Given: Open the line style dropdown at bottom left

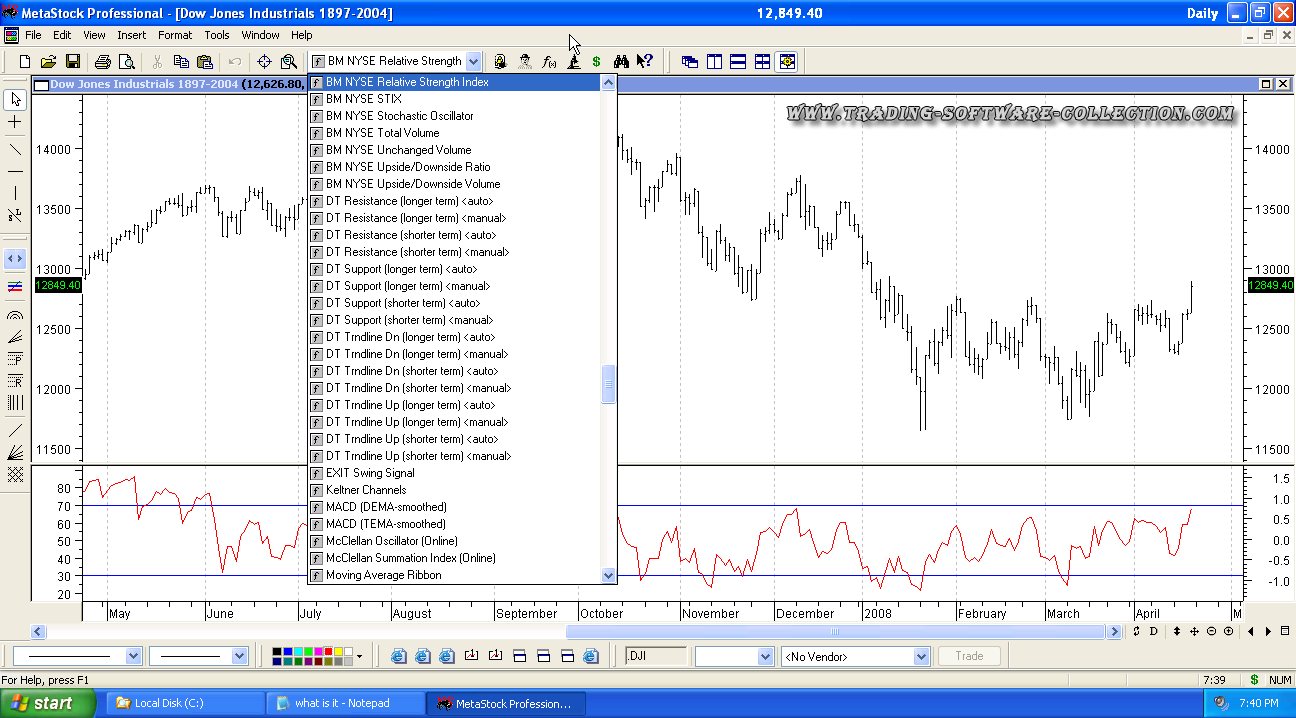Looking at the screenshot, I should [133, 657].
